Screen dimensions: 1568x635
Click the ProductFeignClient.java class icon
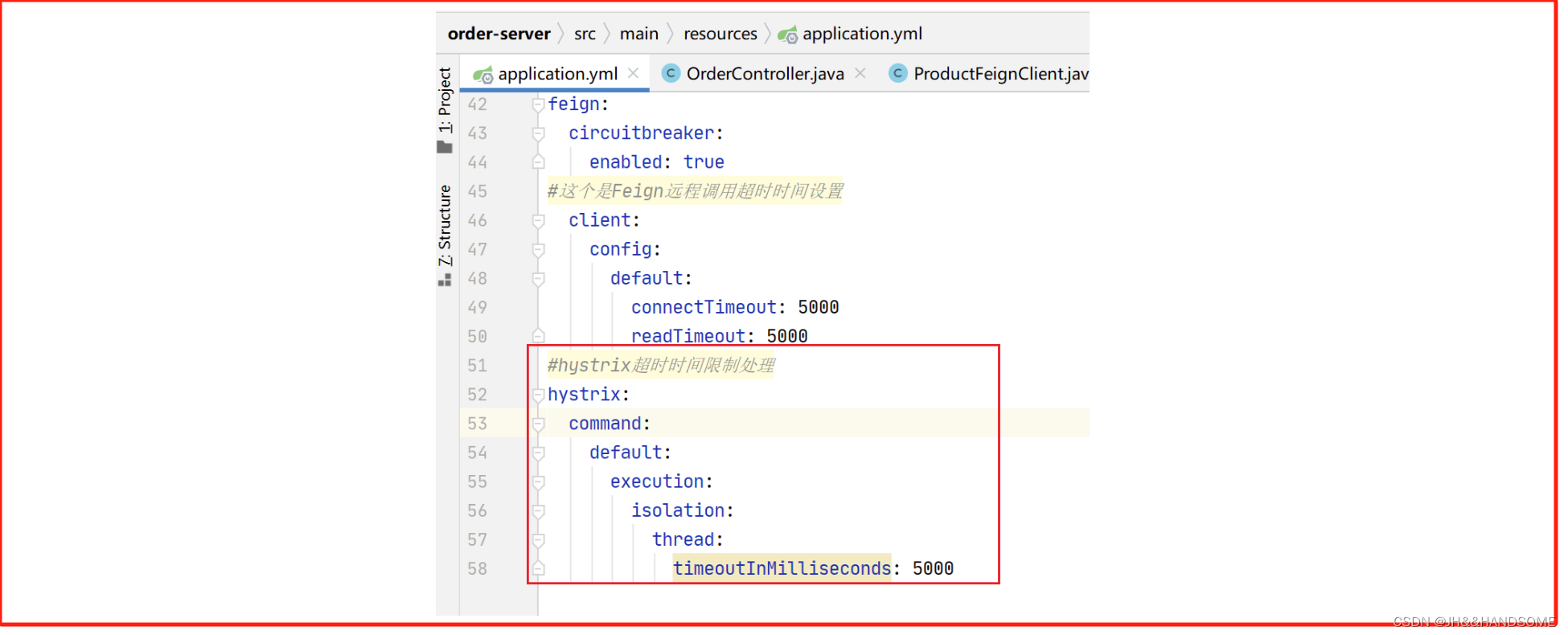click(x=898, y=73)
